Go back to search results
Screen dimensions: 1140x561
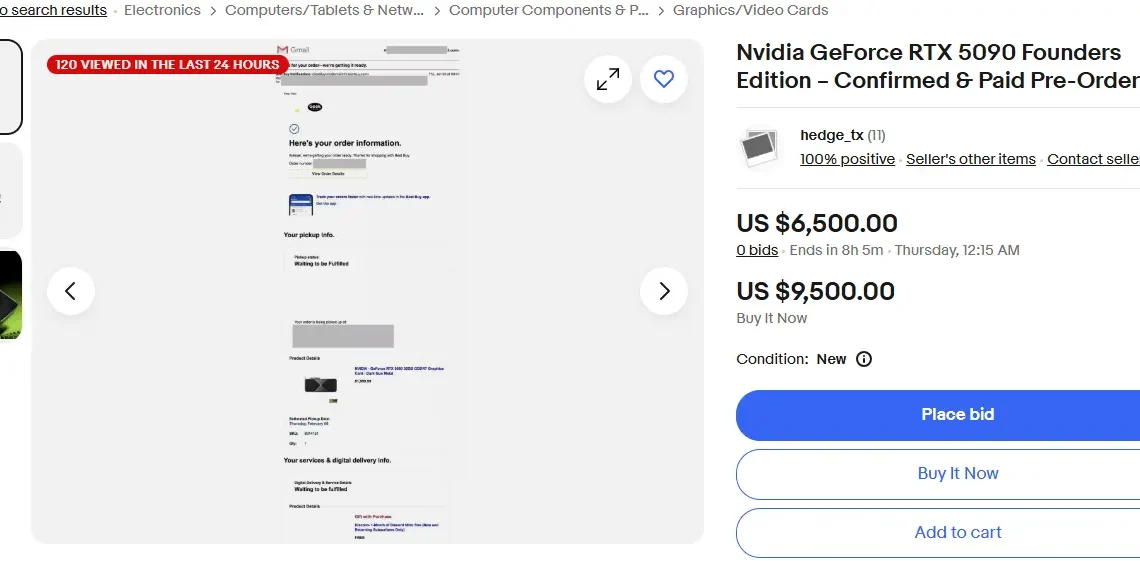point(53,10)
